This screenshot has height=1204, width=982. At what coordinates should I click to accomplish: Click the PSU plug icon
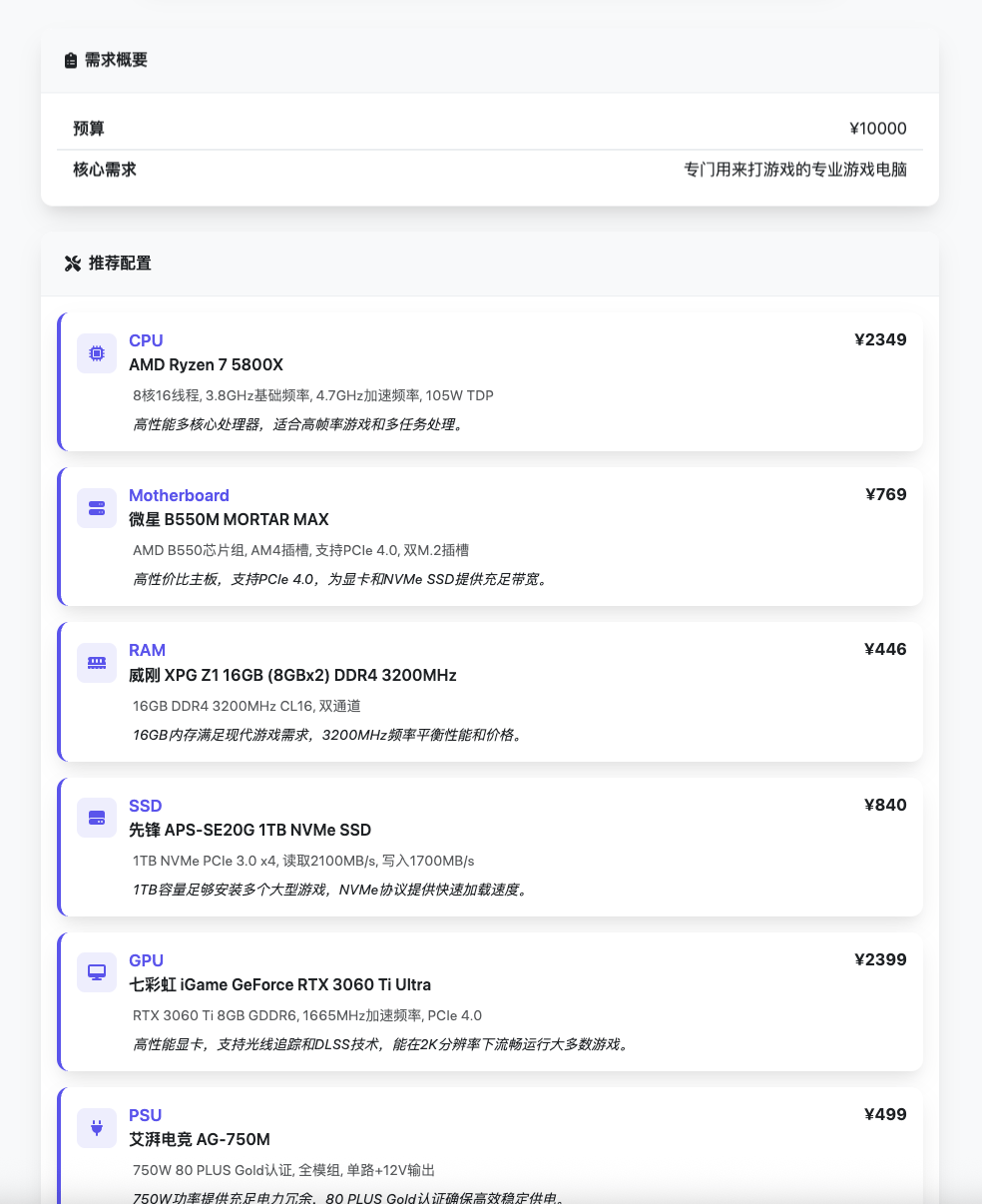tap(97, 1128)
